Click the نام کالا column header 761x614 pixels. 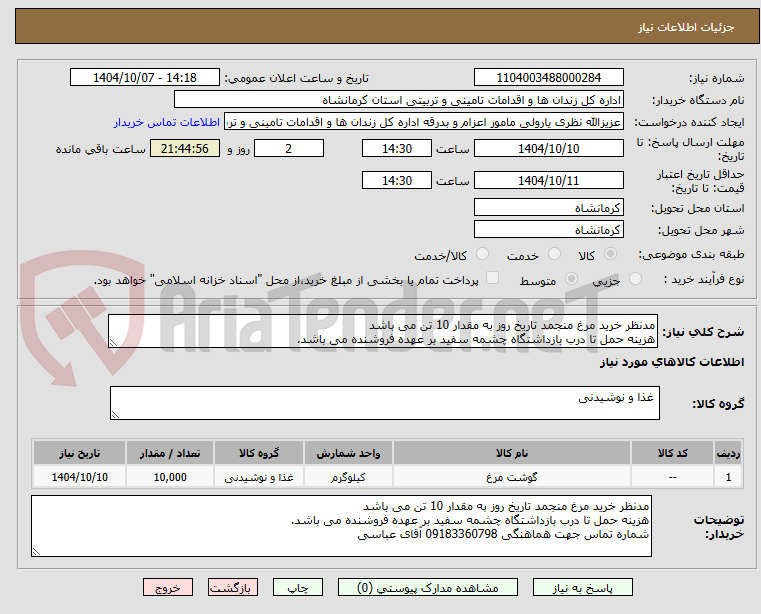tap(512, 453)
